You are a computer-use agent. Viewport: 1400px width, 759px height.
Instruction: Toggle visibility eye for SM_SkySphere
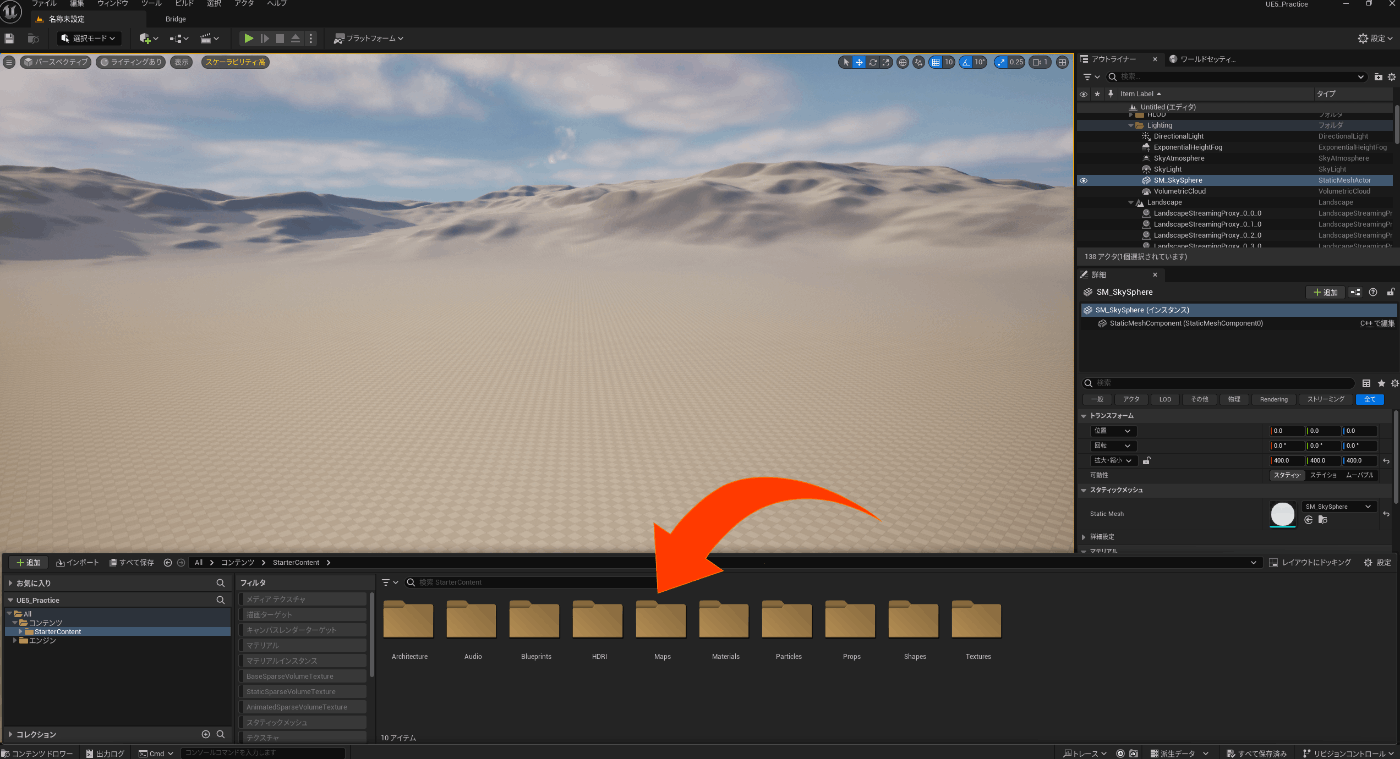click(1083, 181)
